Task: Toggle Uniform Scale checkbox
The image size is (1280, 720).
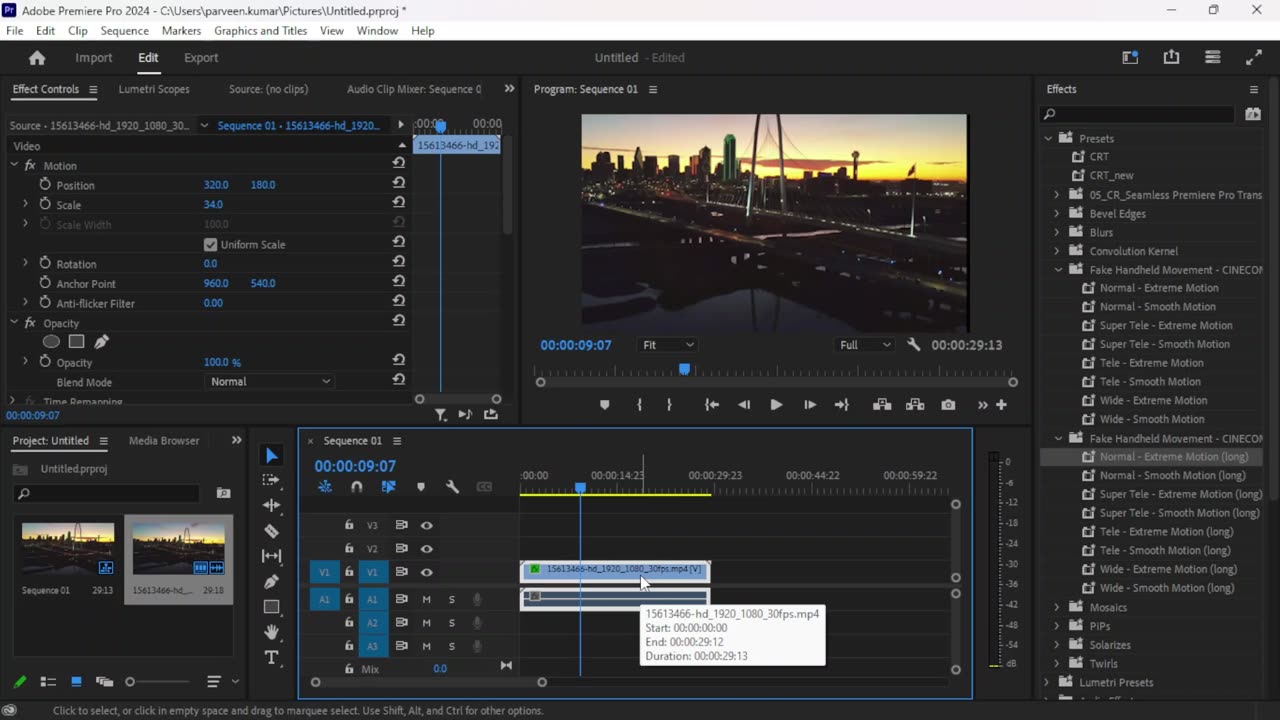Action: [x=210, y=244]
